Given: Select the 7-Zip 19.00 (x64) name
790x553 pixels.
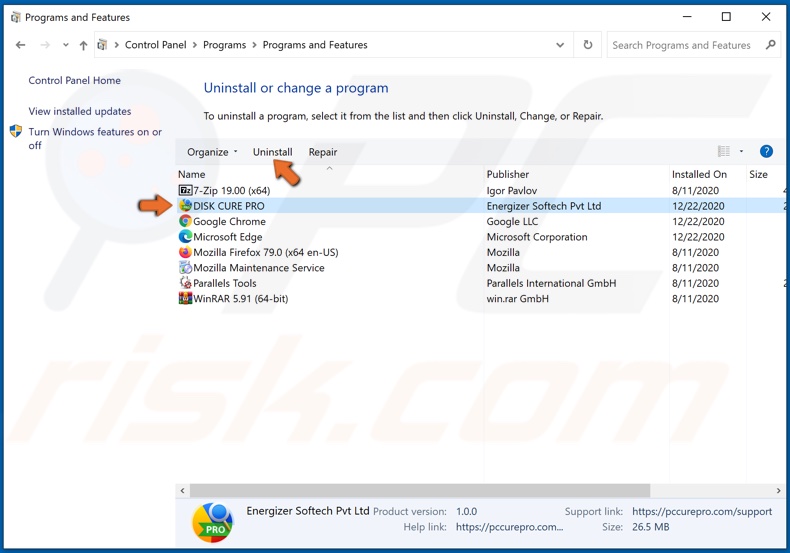Looking at the screenshot, I should coord(232,190).
